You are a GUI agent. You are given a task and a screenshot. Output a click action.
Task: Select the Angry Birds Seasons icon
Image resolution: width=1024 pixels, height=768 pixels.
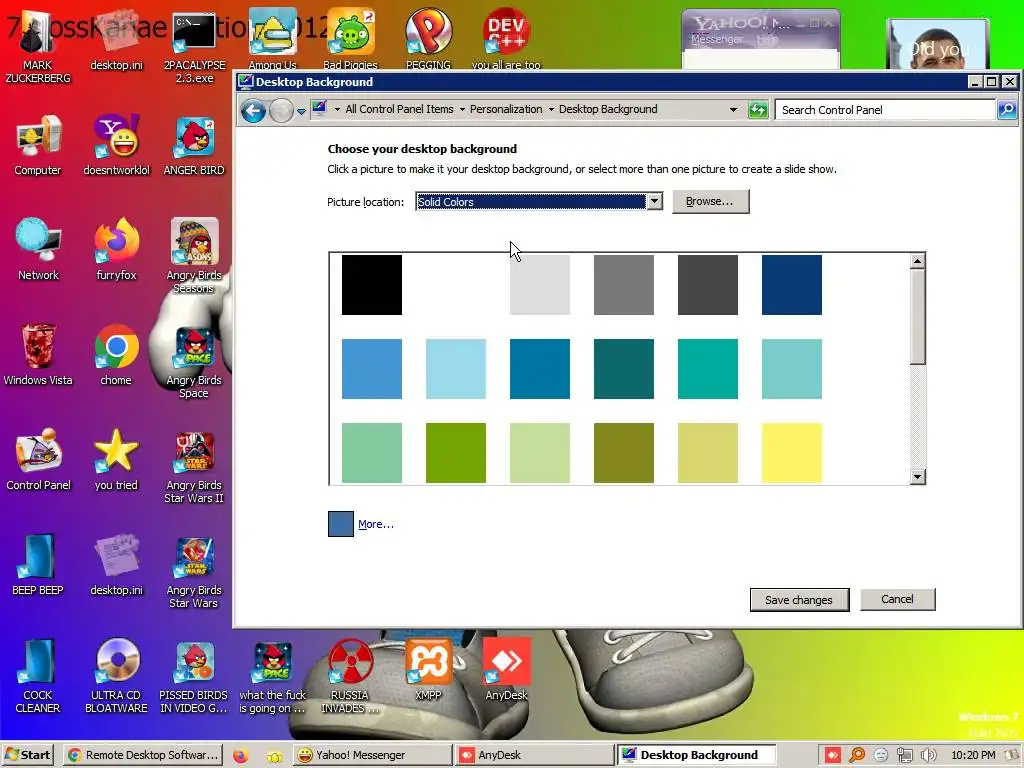coord(194,256)
